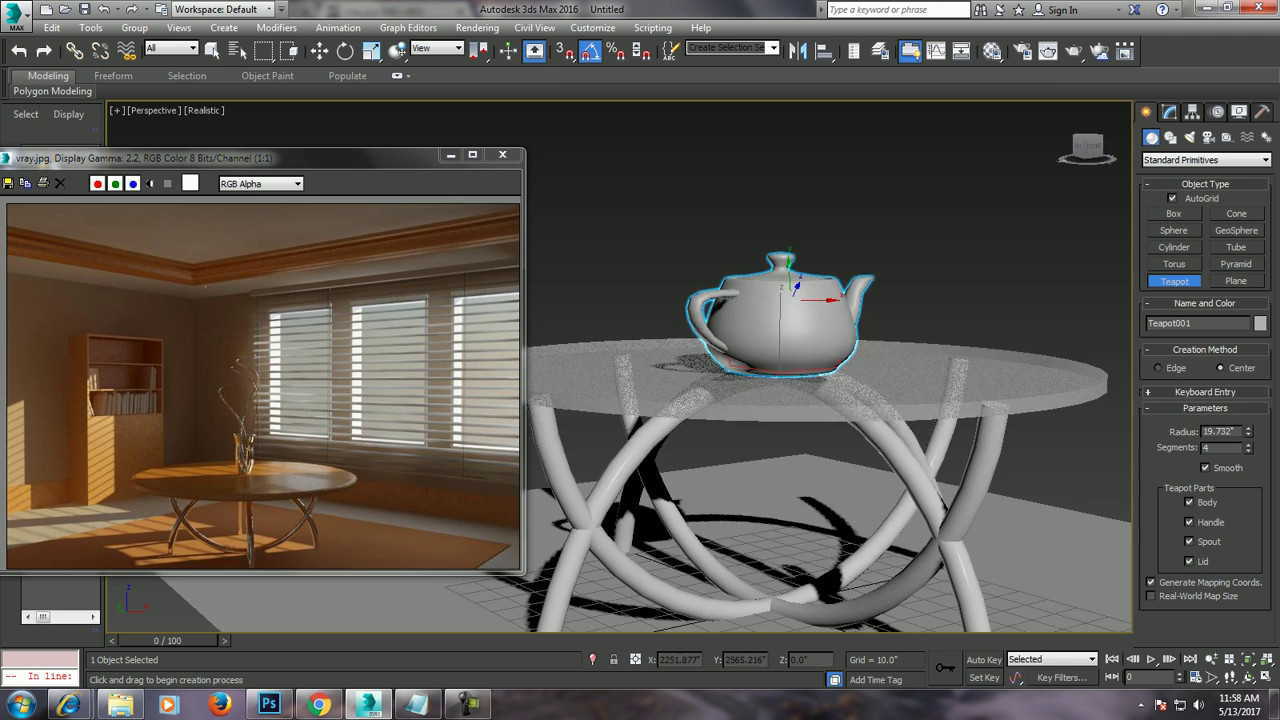The width and height of the screenshot is (1280, 720).
Task: Open the Material Editor sphere icon
Action: click(992, 51)
